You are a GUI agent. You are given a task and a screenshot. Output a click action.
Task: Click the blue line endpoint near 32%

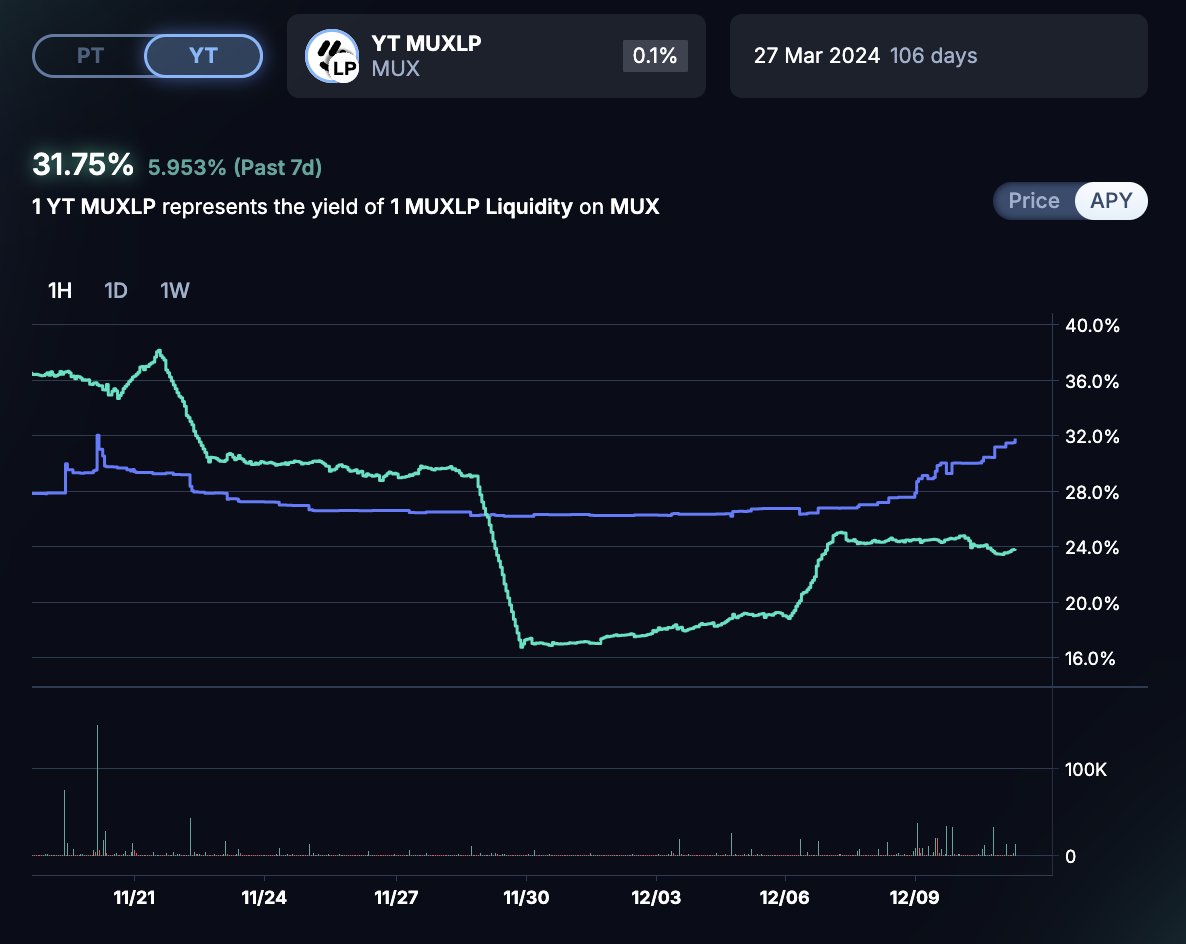pos(1014,440)
